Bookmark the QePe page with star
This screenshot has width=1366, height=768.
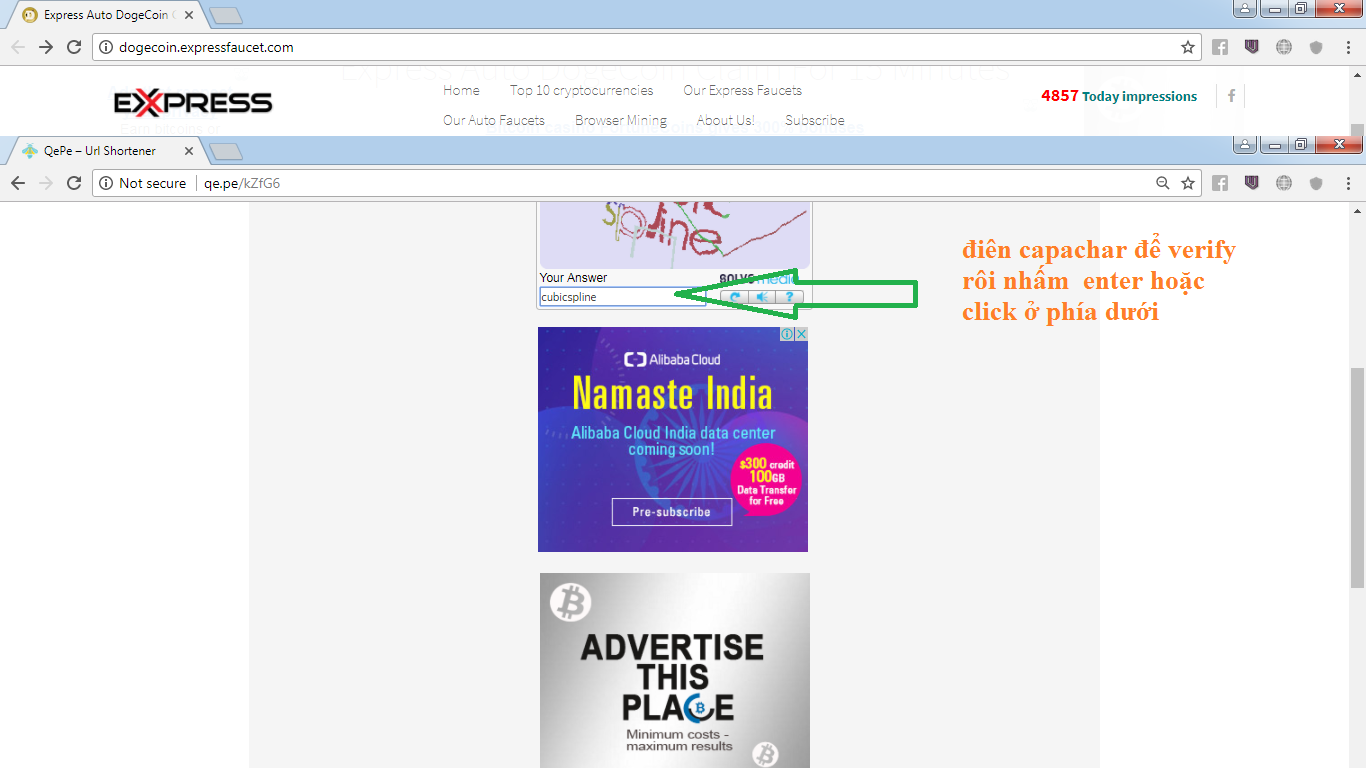[1188, 183]
